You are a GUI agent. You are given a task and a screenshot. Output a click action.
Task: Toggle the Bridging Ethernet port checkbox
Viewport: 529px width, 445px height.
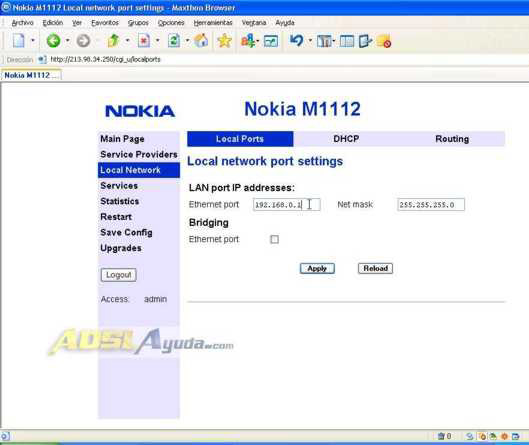274,239
